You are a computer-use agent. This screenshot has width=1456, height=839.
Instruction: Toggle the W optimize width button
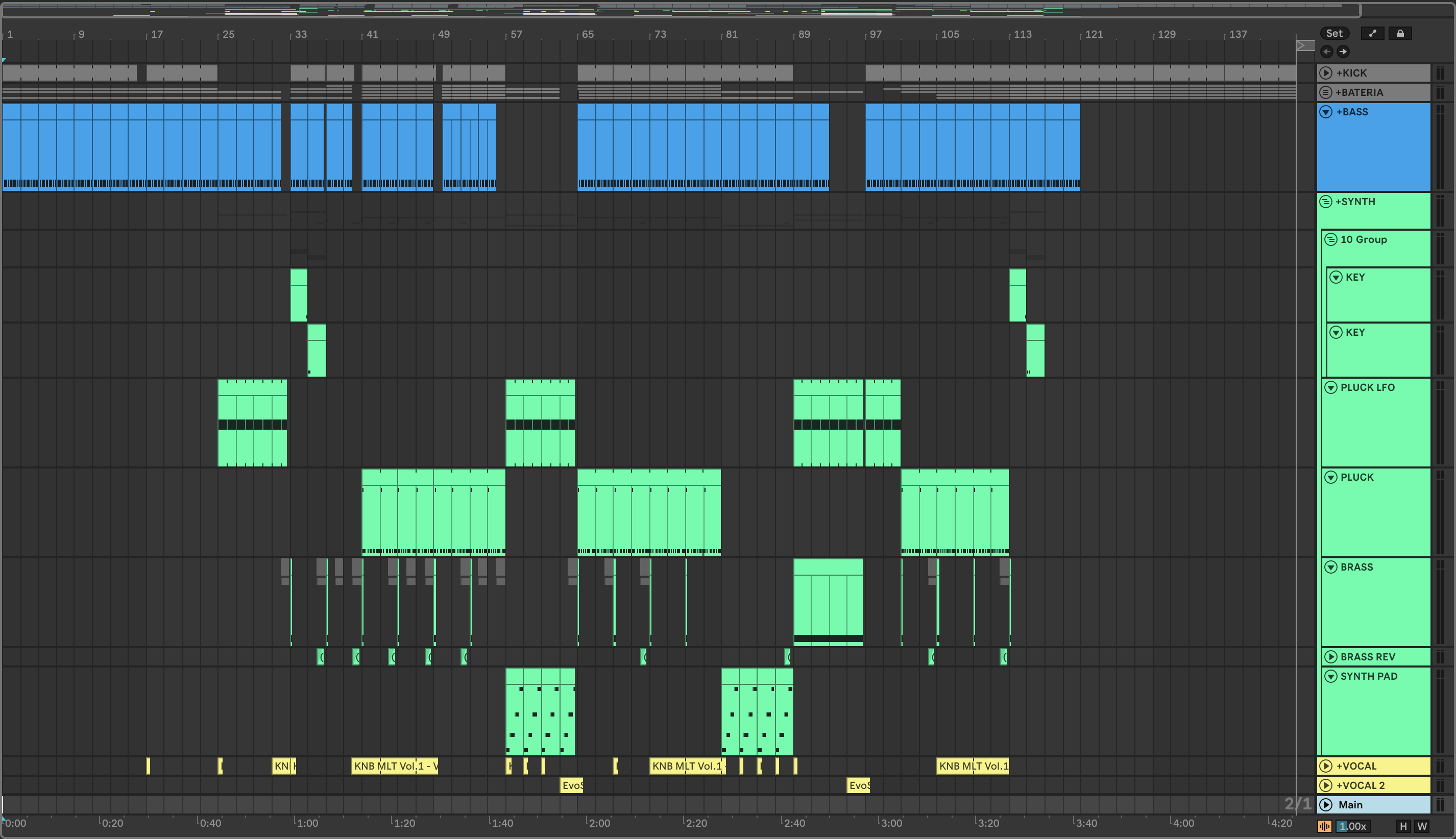click(x=1422, y=826)
